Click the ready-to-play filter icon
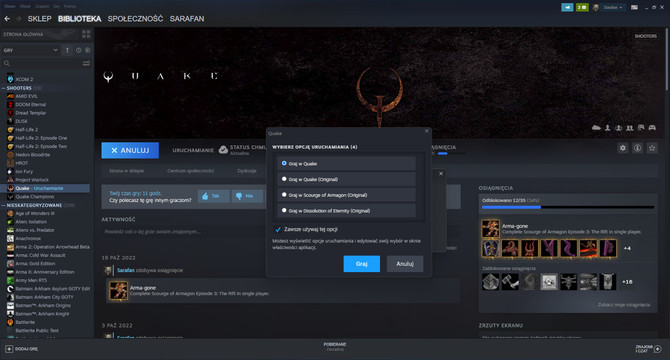This screenshot has height=360, width=670. click(88, 50)
